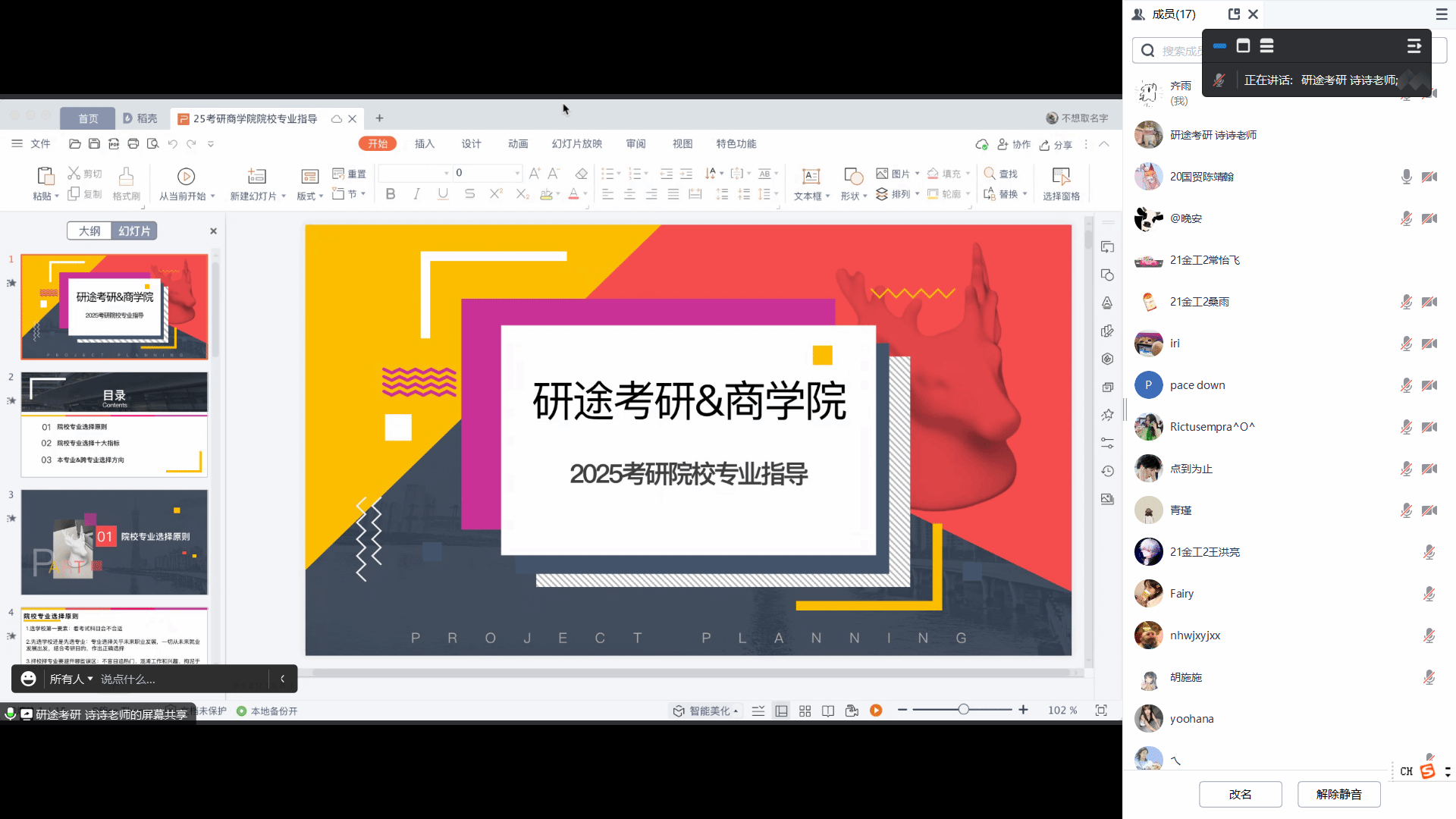Click the Text Box tool icon
The height and width of the screenshot is (819, 1456).
click(x=811, y=177)
